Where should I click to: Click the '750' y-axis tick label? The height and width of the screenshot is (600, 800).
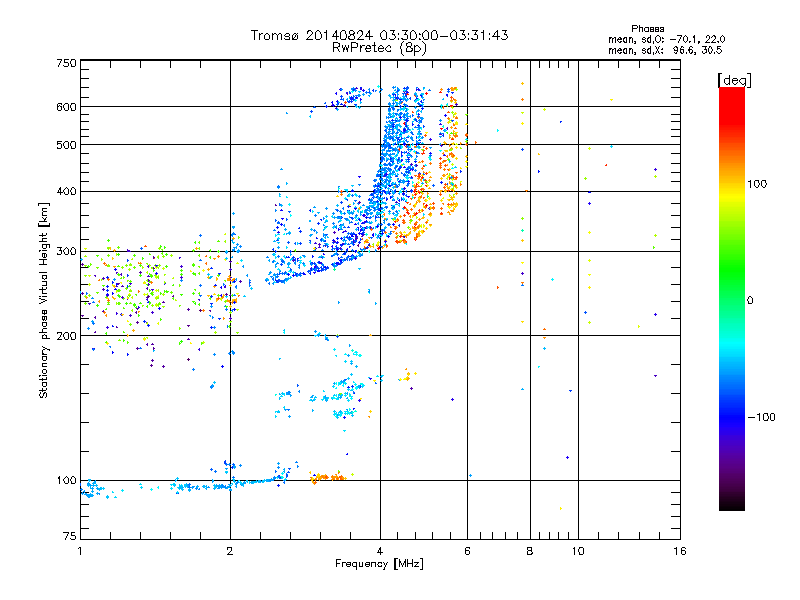point(66,63)
